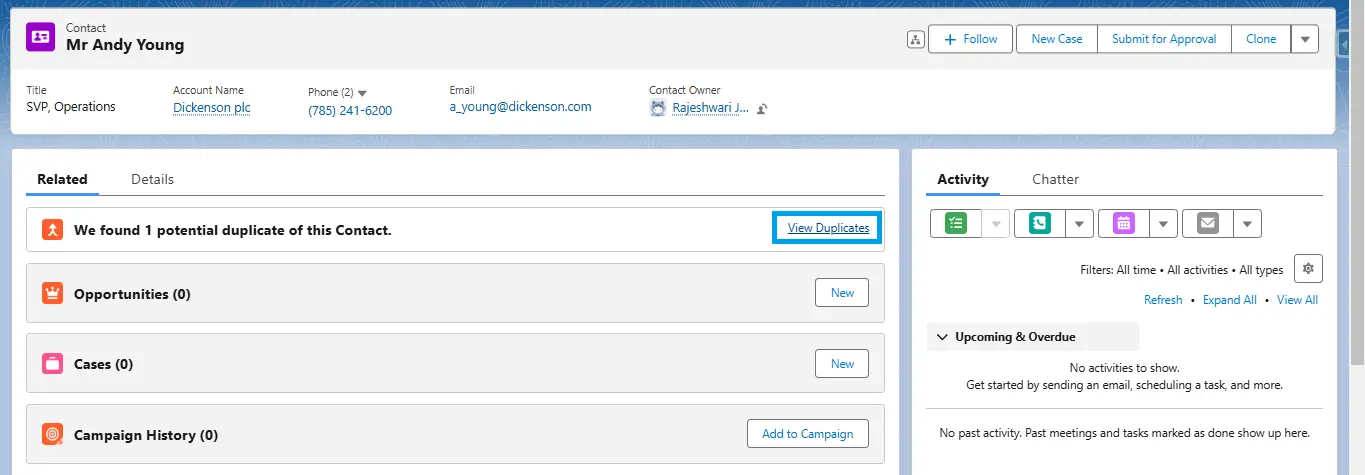This screenshot has height=475, width=1365.
Task: Click the View Duplicates link
Action: pyautogui.click(x=828, y=228)
